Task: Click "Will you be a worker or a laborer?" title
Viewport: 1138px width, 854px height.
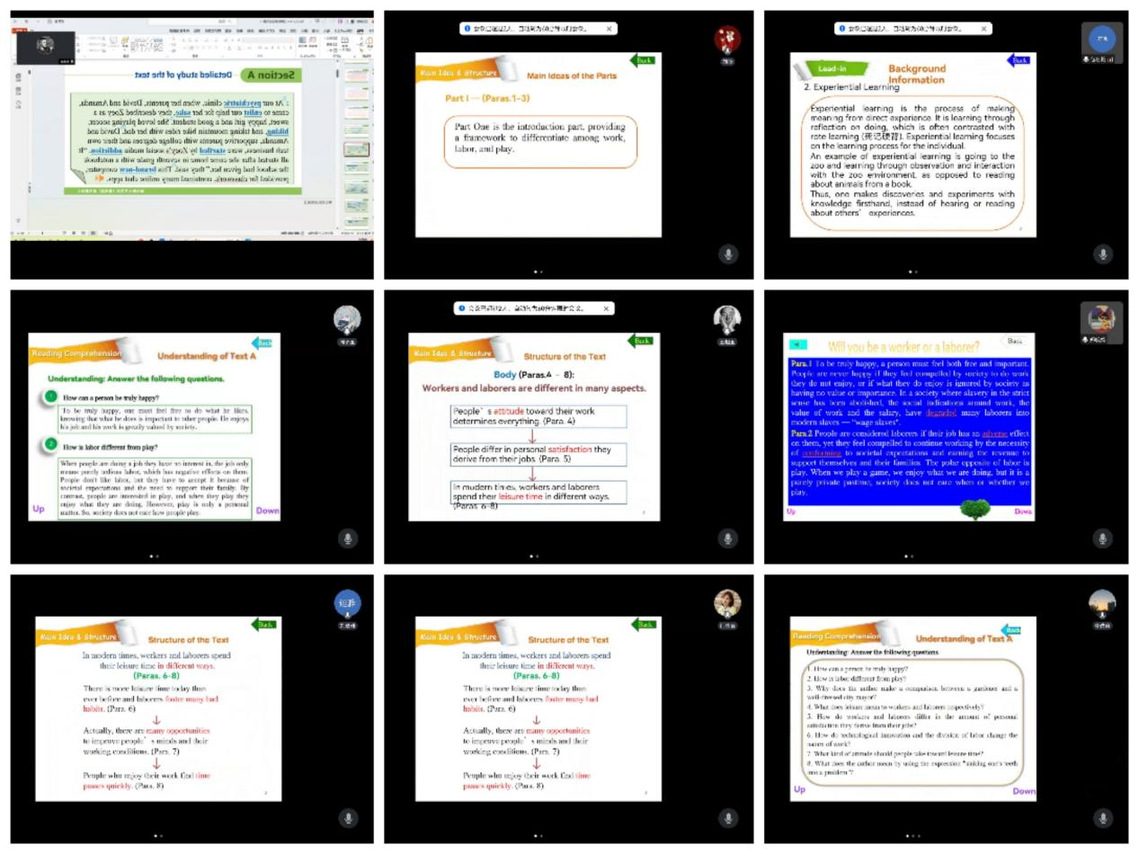Action: pos(904,347)
